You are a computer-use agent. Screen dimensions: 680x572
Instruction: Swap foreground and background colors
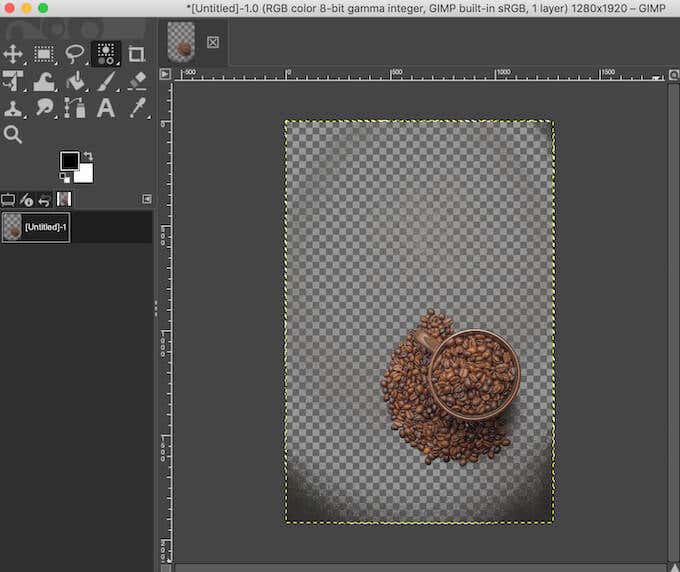[87, 156]
